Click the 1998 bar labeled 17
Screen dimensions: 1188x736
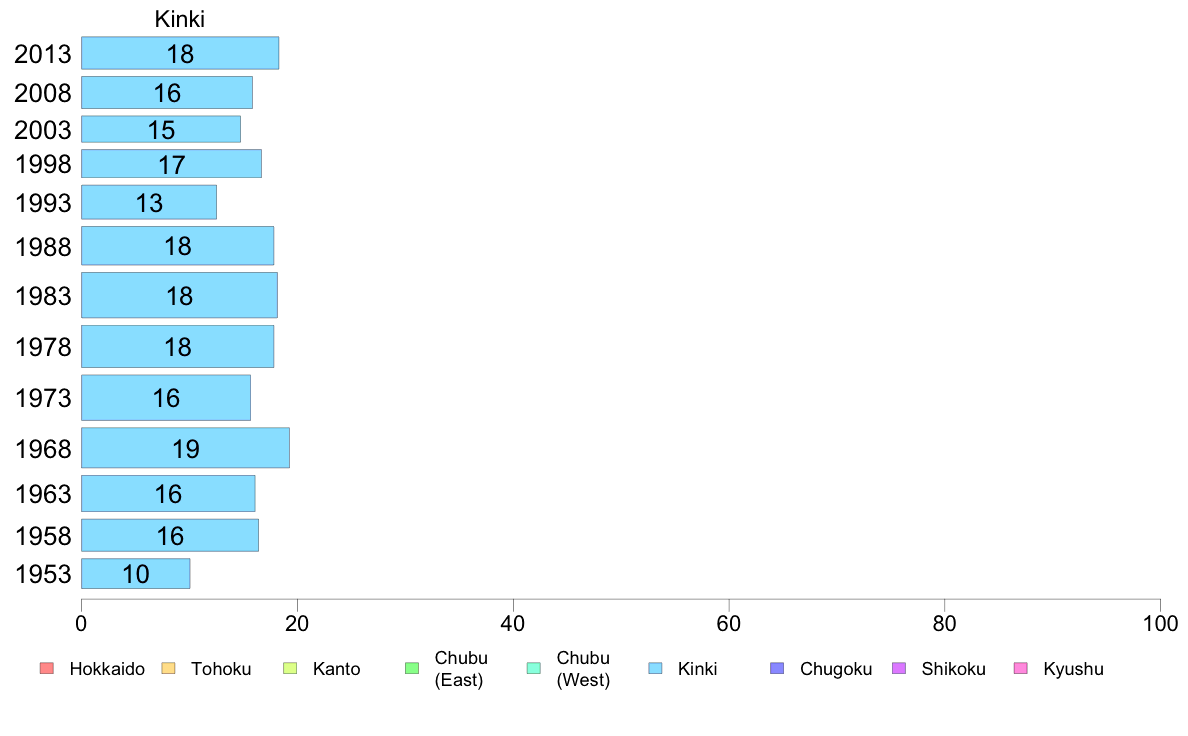[172, 164]
